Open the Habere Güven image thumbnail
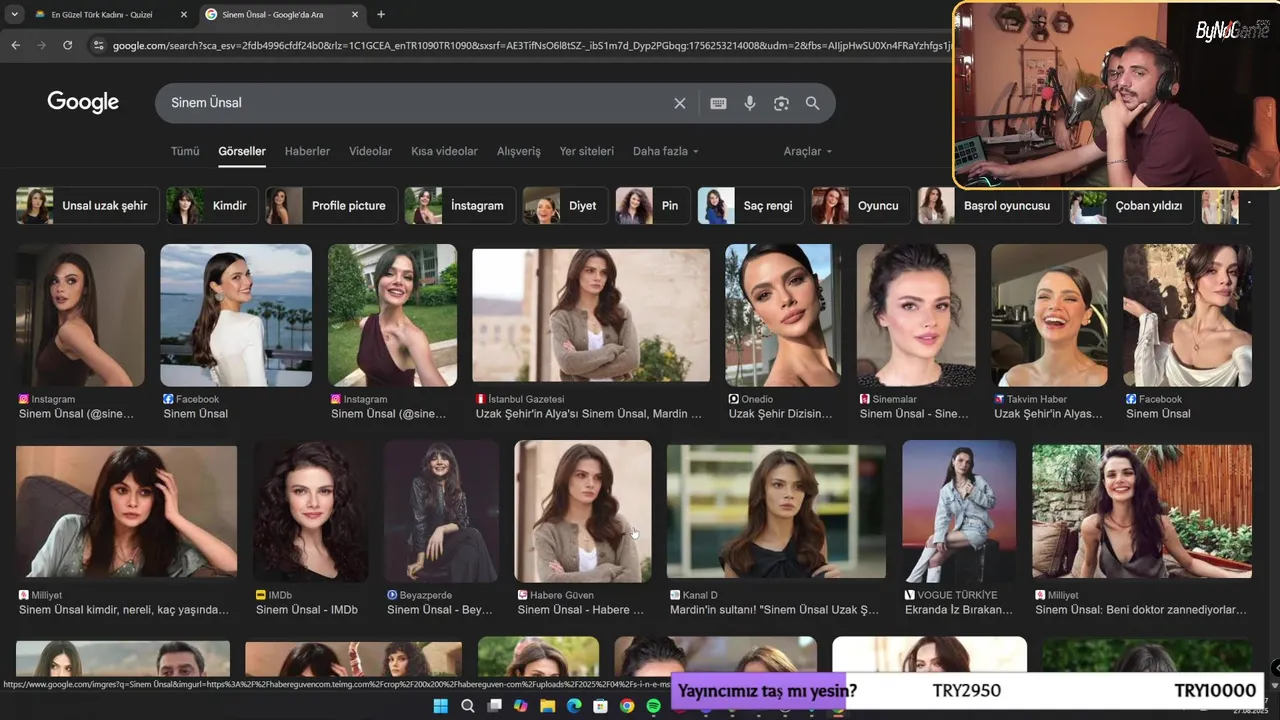Image resolution: width=1280 pixels, height=720 pixels. [583, 511]
